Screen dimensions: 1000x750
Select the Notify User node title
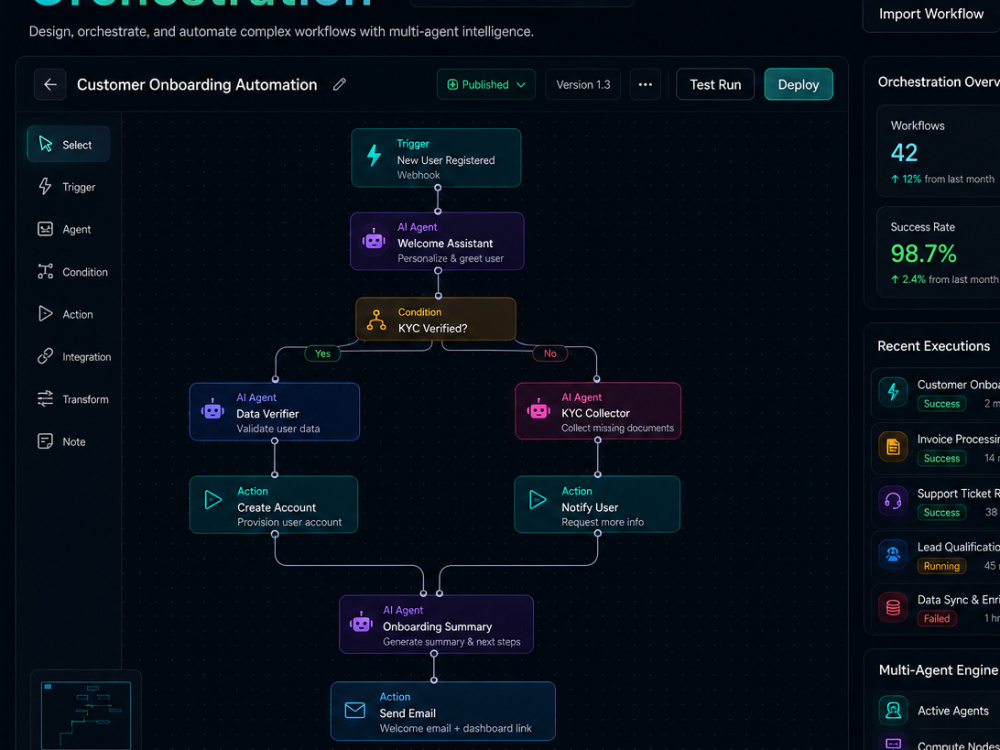[x=589, y=507]
